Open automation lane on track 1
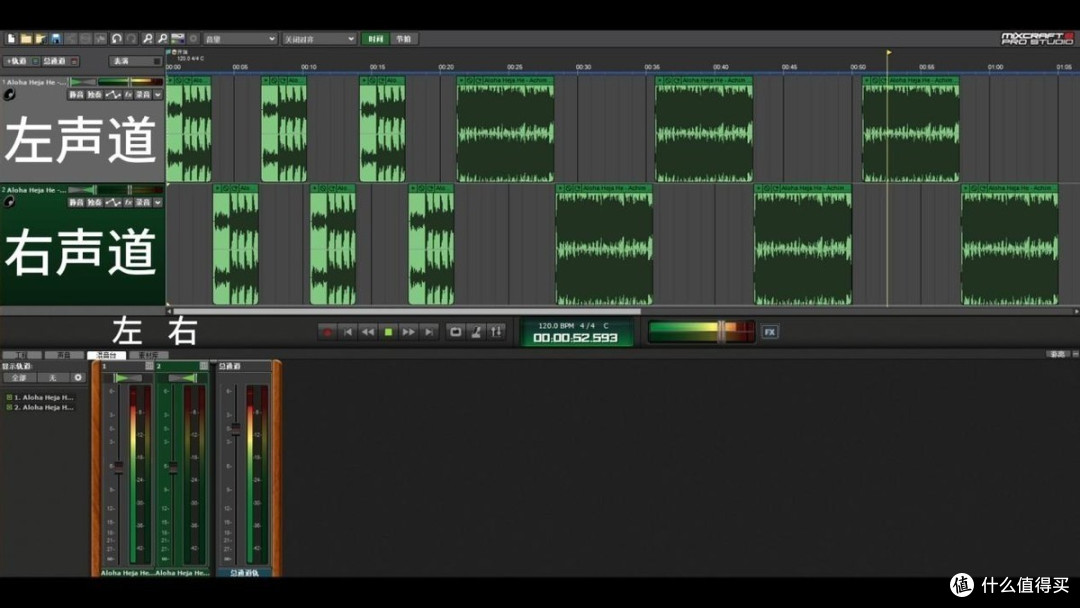The width and height of the screenshot is (1080, 608). (113, 94)
